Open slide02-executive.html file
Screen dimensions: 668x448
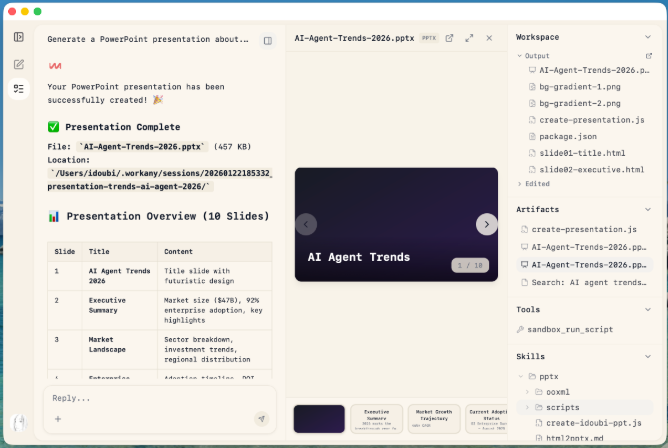tap(586, 170)
